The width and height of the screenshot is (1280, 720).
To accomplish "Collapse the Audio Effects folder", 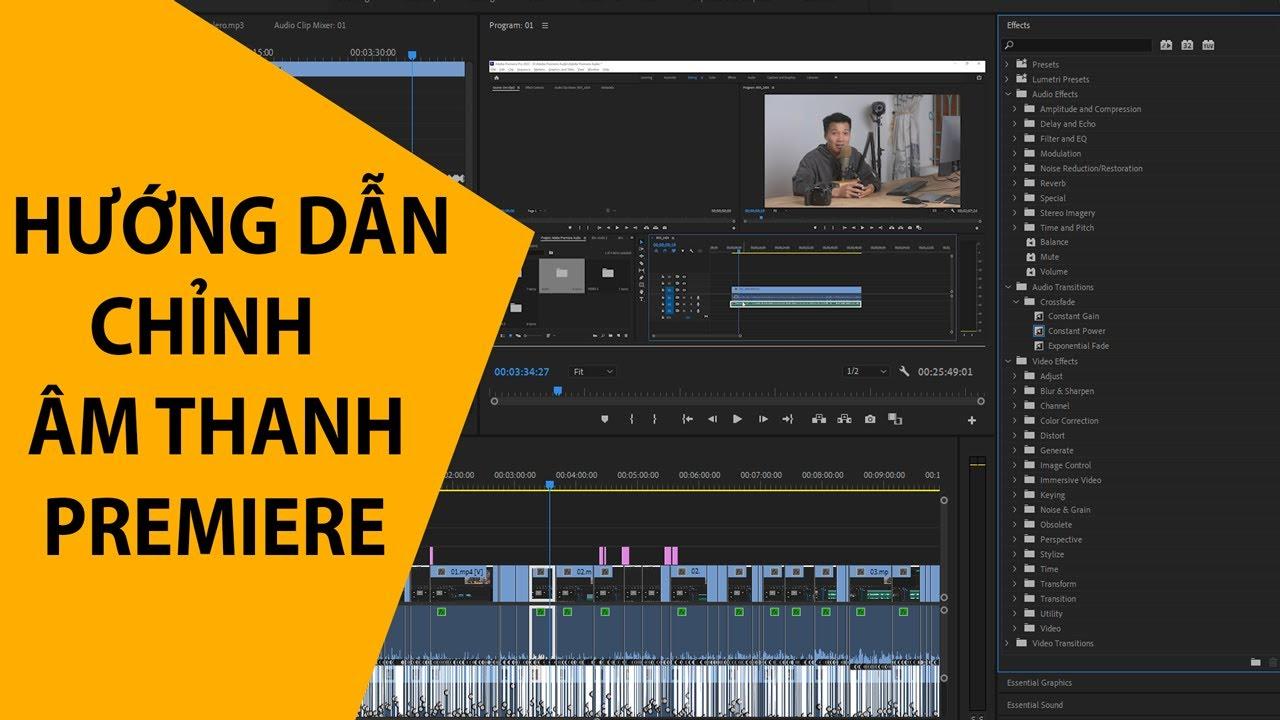I will click(1007, 94).
